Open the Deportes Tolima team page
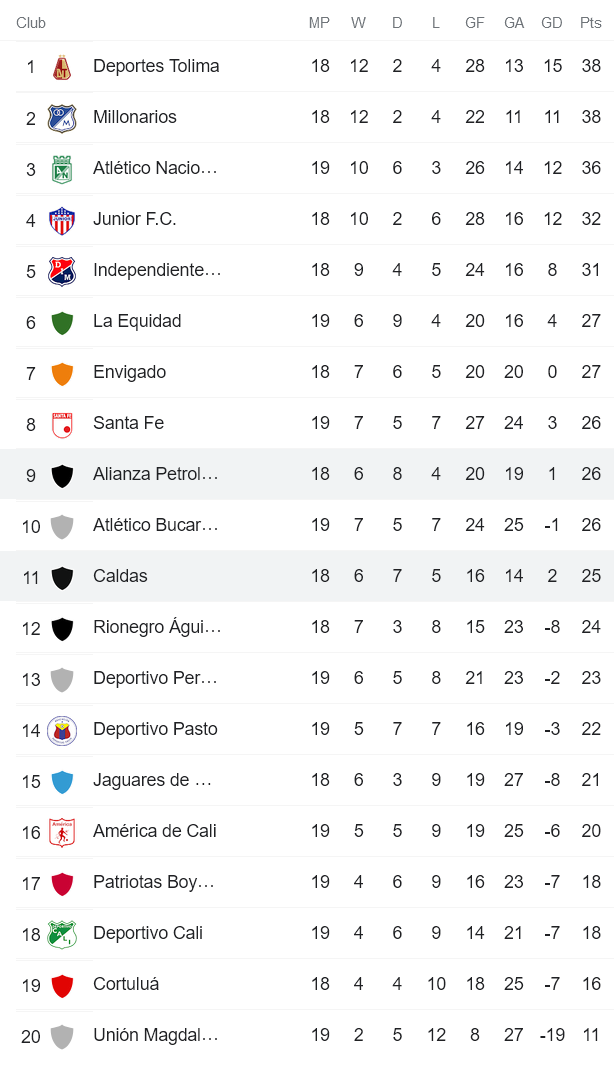614x1079 pixels. coord(156,66)
